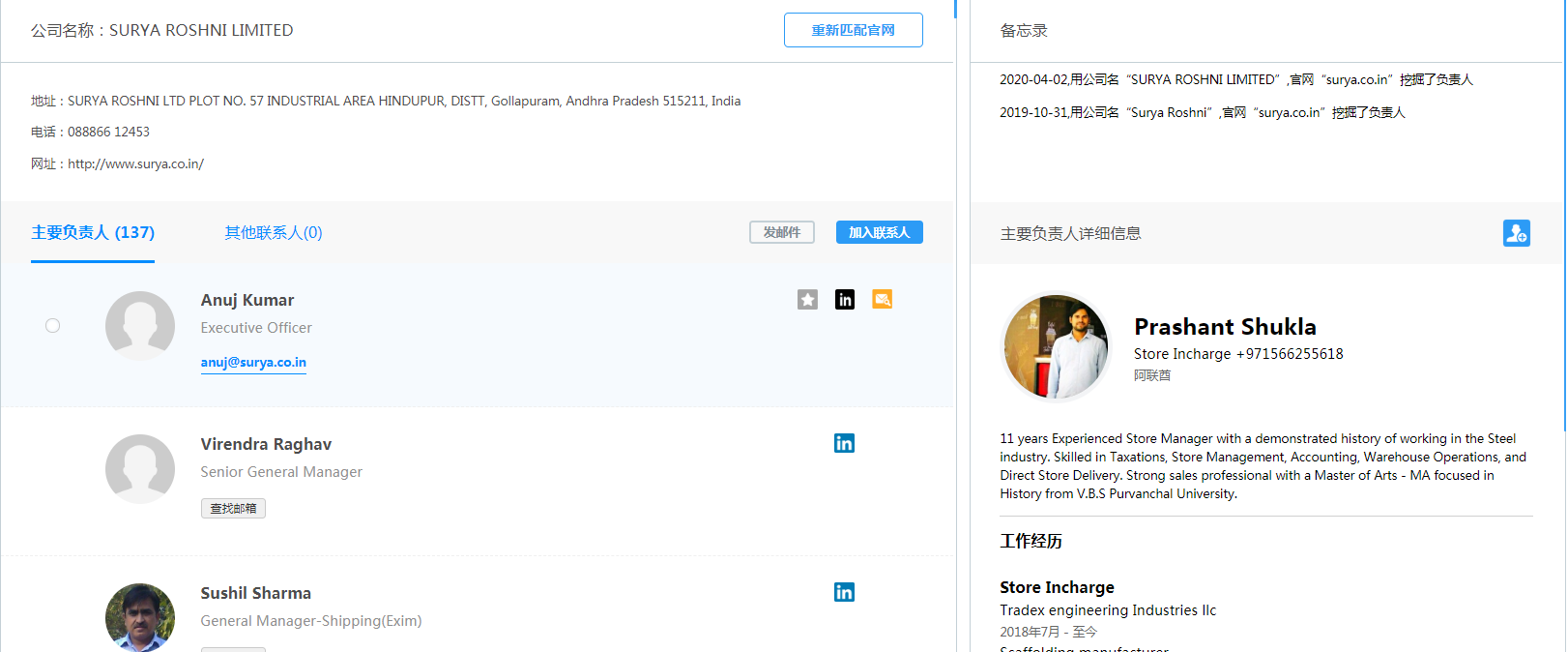Click the 2020-04-02 memo entry
This screenshot has height=652, width=1568.
click(1236, 79)
